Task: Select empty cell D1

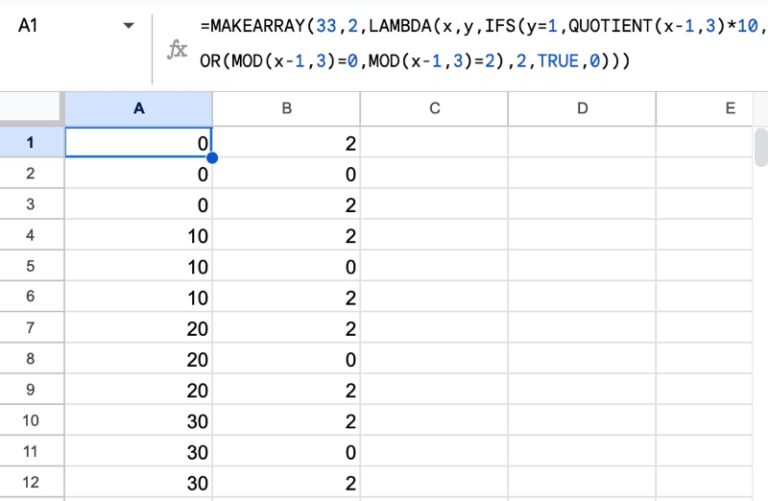Action: pyautogui.click(x=582, y=143)
